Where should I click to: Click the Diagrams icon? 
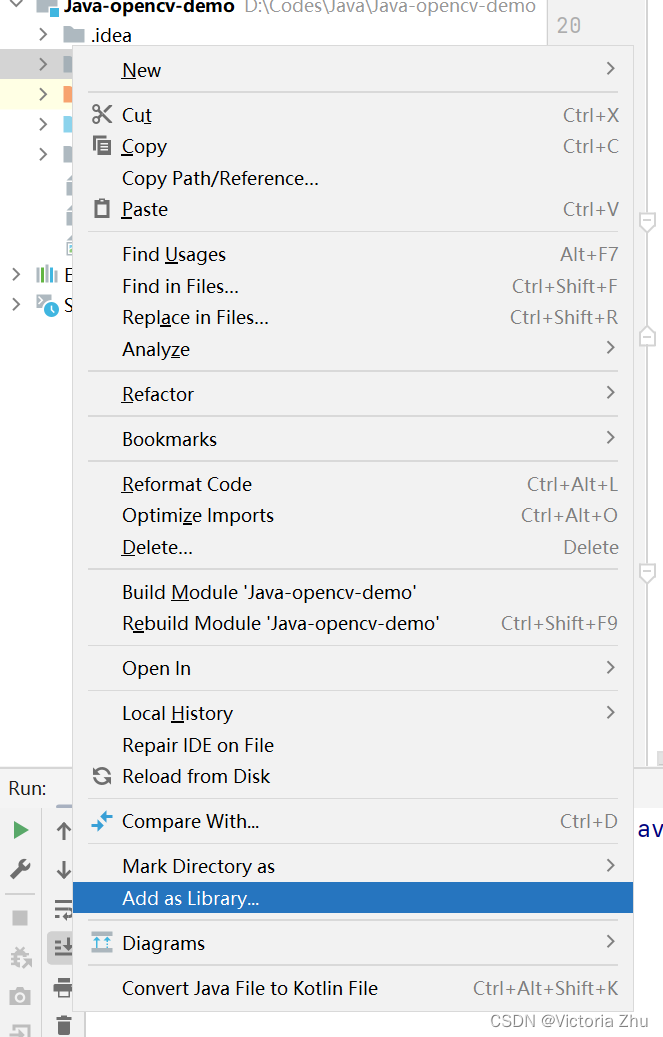[102, 943]
